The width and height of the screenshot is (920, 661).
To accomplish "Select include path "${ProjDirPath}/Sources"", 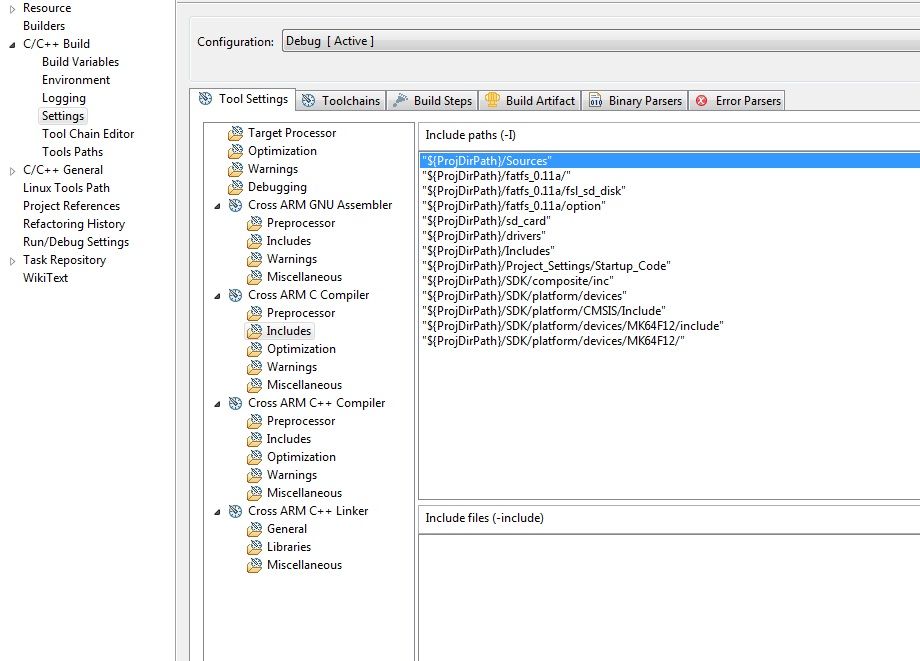I will coord(670,161).
